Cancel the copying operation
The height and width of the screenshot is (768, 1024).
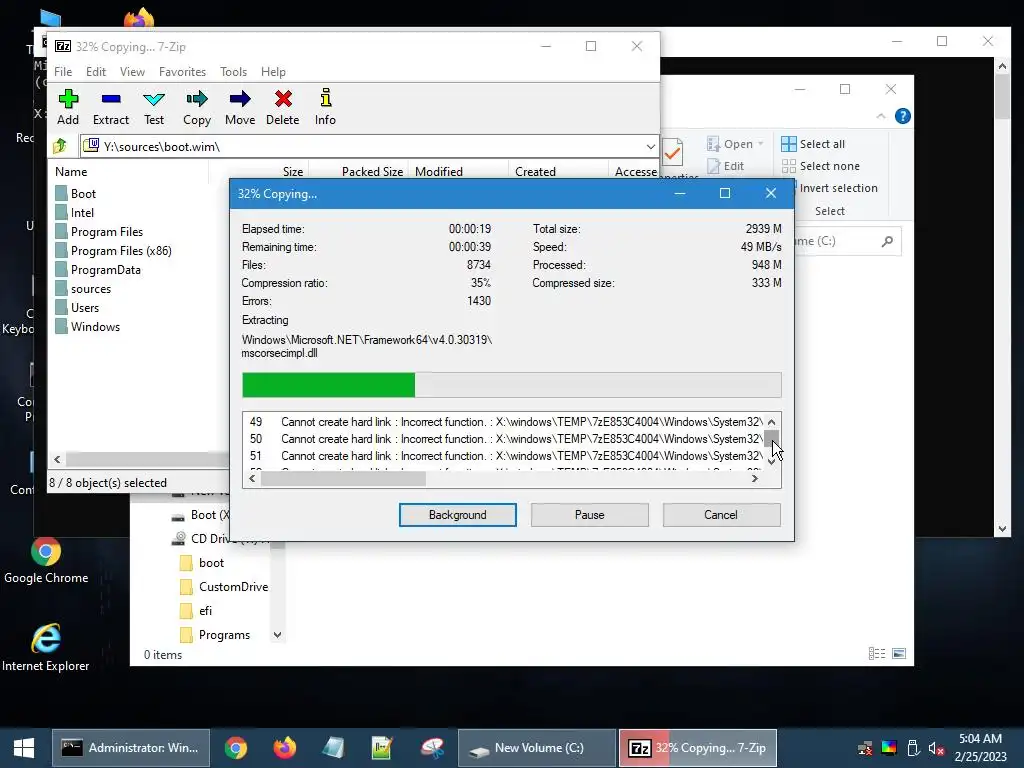point(721,515)
